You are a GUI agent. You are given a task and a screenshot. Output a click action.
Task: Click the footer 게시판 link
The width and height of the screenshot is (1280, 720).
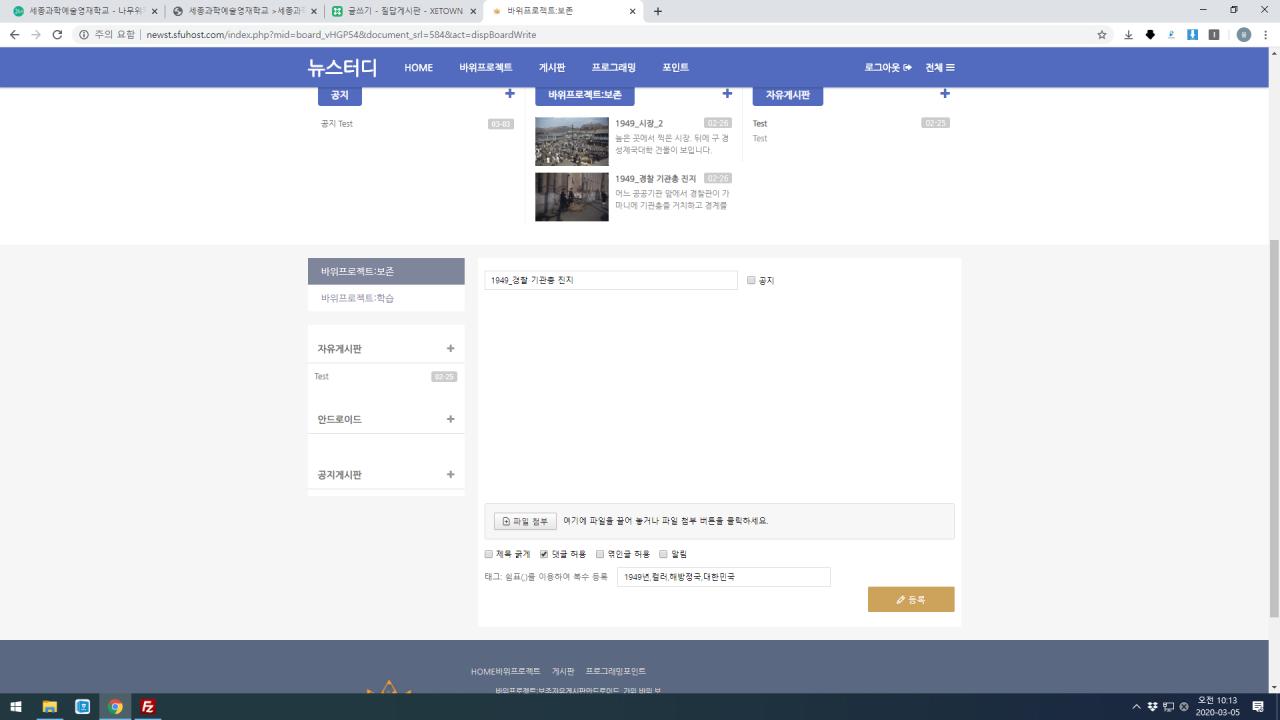click(x=563, y=671)
